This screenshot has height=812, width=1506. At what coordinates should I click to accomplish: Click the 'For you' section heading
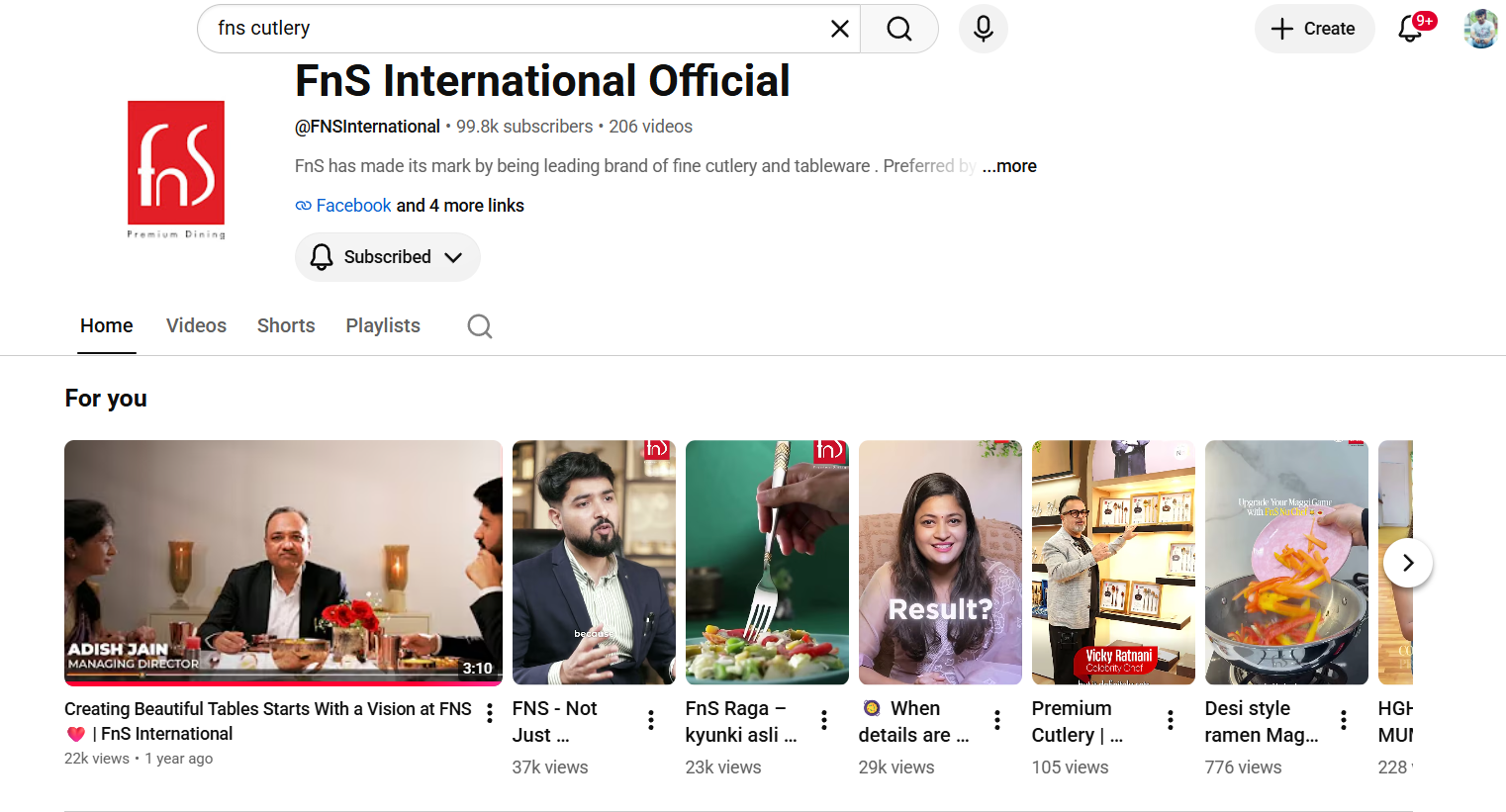[x=106, y=399]
